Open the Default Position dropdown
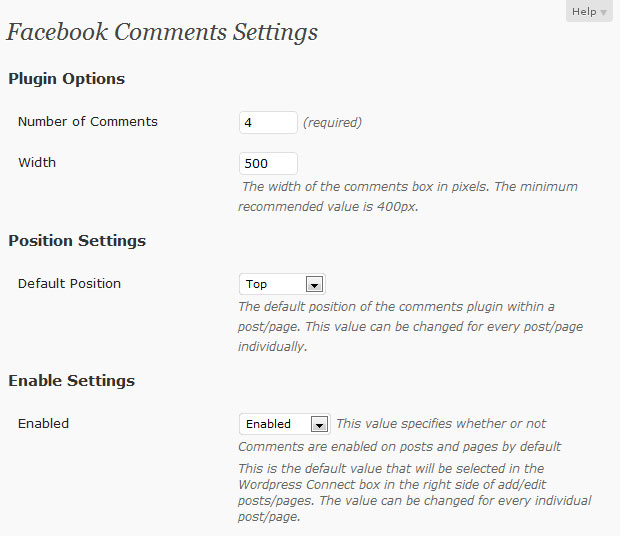The height and width of the screenshot is (540, 620). [x=282, y=284]
